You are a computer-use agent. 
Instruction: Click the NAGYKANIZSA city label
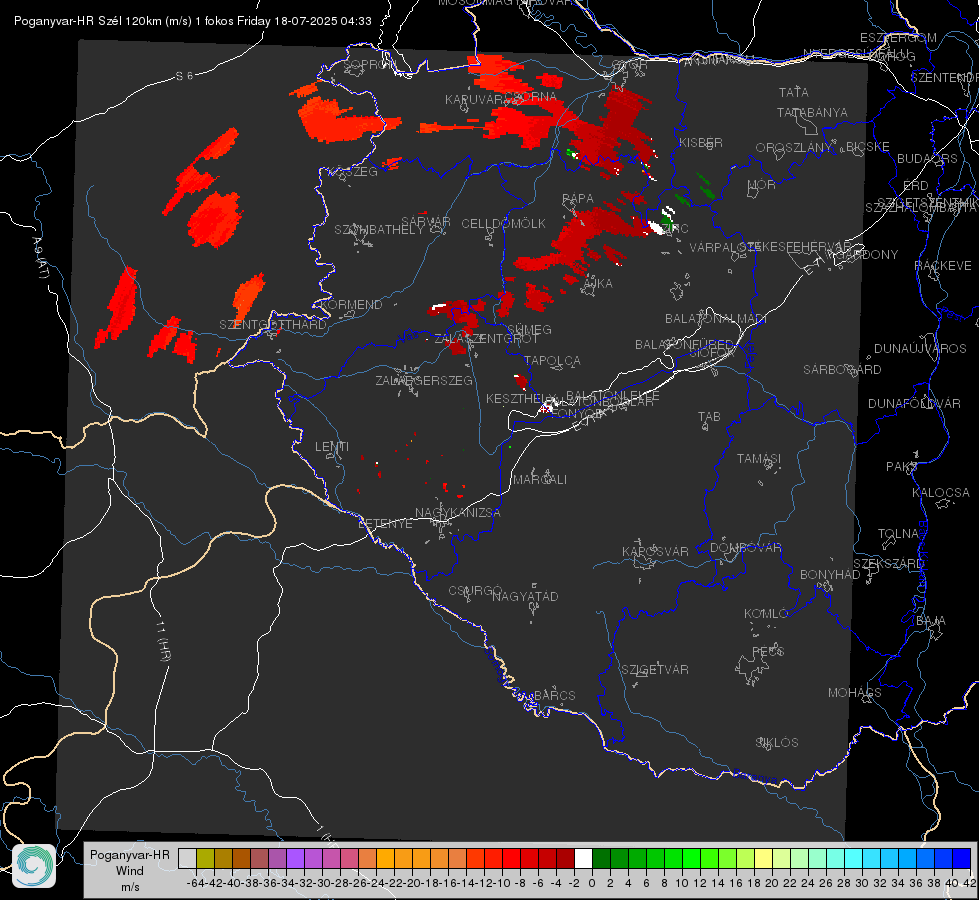458,513
